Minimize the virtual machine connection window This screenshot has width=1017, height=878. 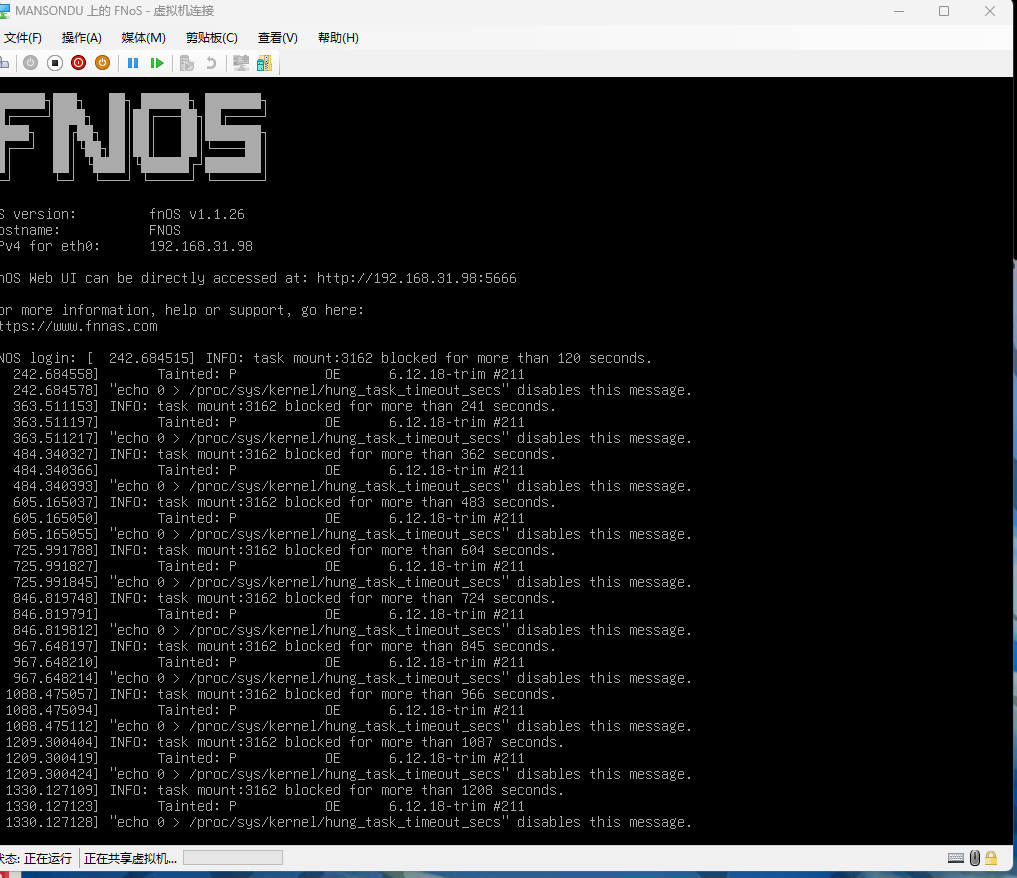click(x=899, y=11)
